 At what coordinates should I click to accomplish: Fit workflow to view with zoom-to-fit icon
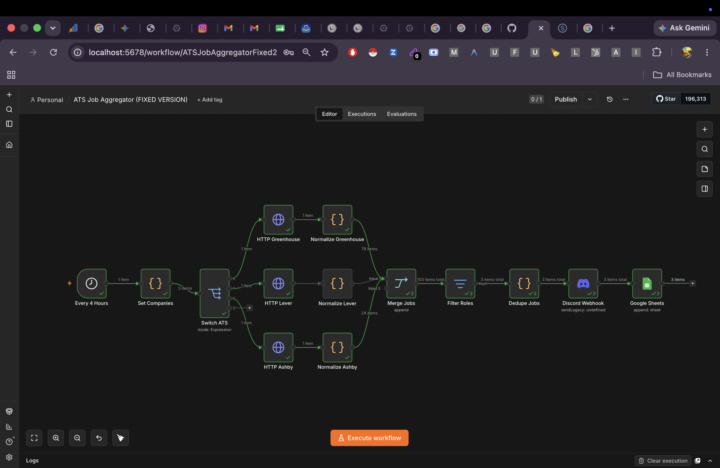34,438
